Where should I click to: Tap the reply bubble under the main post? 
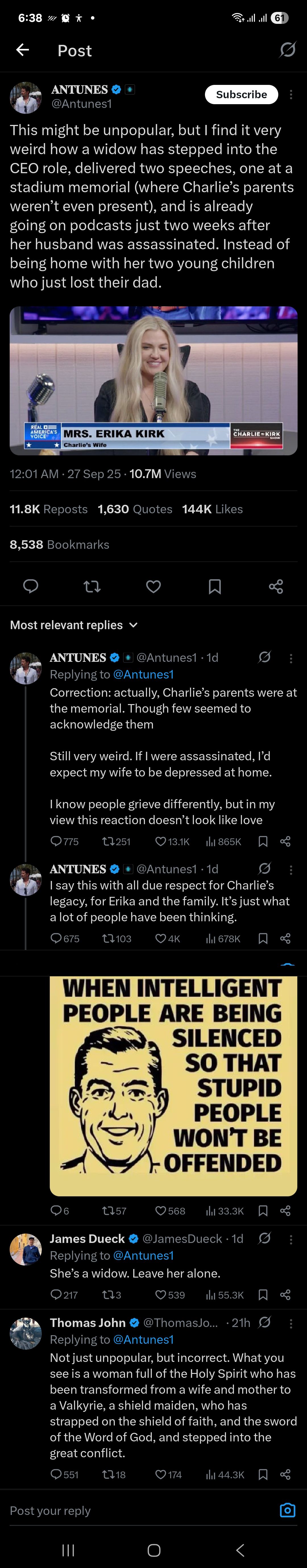[30, 586]
